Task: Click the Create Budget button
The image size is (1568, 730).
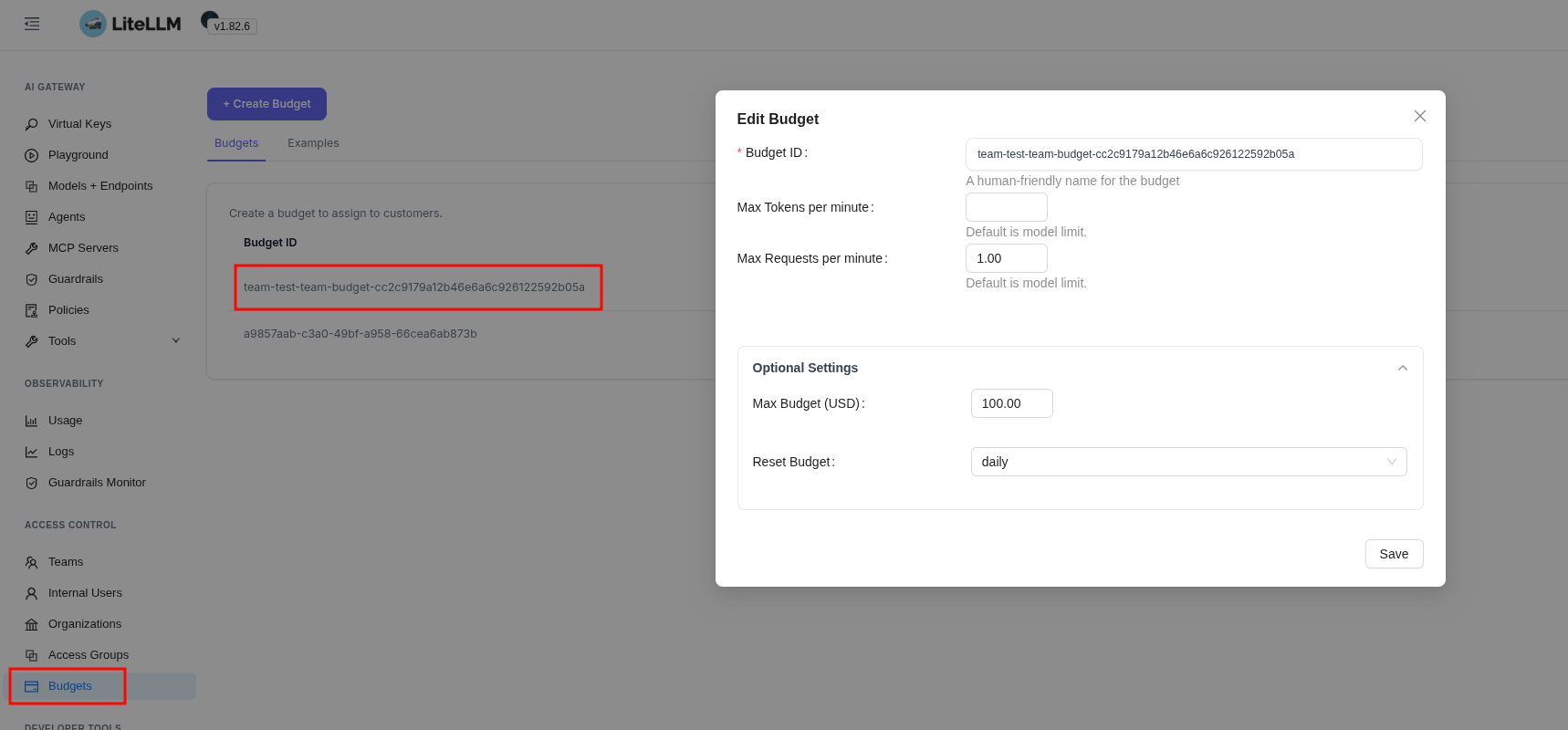Action: click(267, 104)
